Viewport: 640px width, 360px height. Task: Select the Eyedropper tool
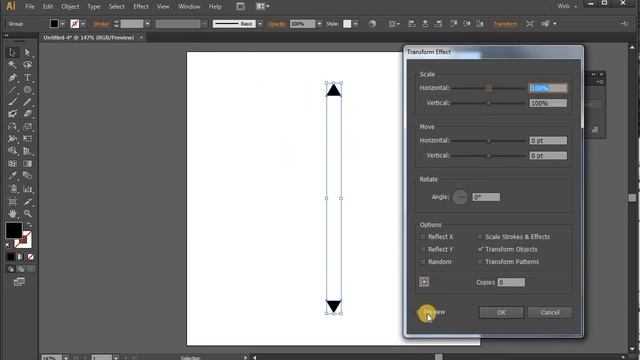tap(12, 176)
